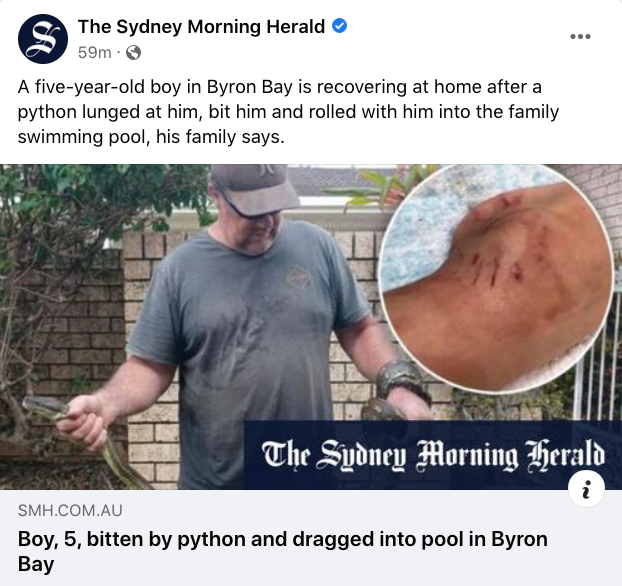Viewport: 622px width, 586px height.
Task: Click the blue verified badge
Action: click(339, 26)
